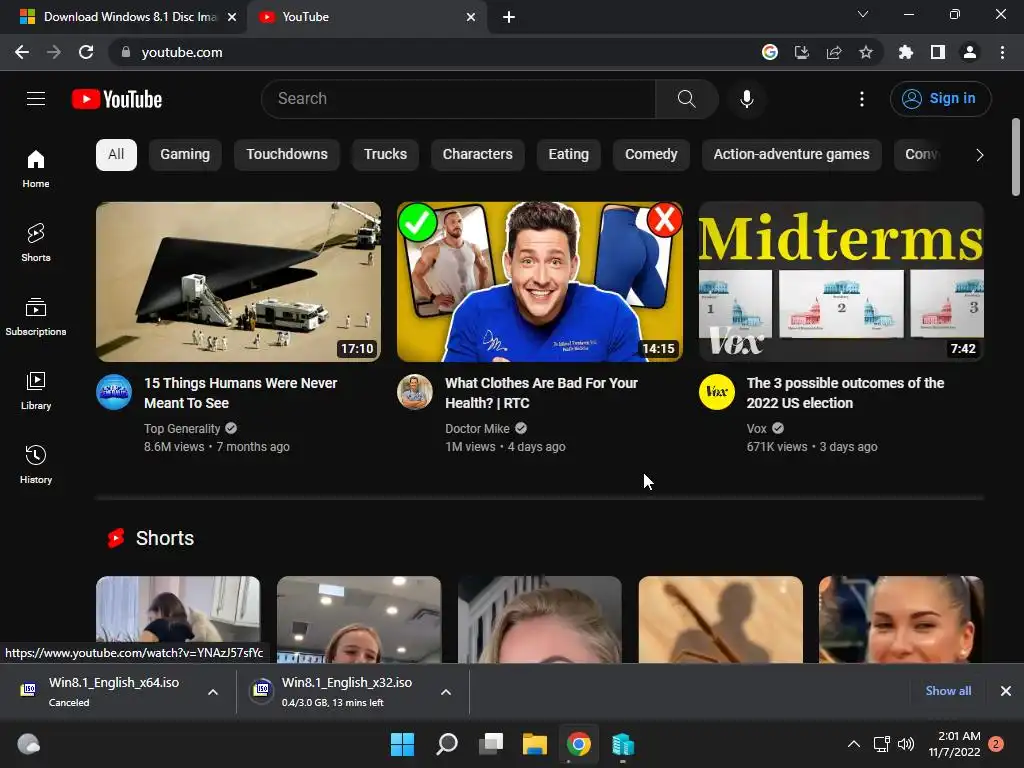This screenshot has width=1024, height=768.
Task: Open the Chrome three-dot menu
Action: [x=1002, y=52]
